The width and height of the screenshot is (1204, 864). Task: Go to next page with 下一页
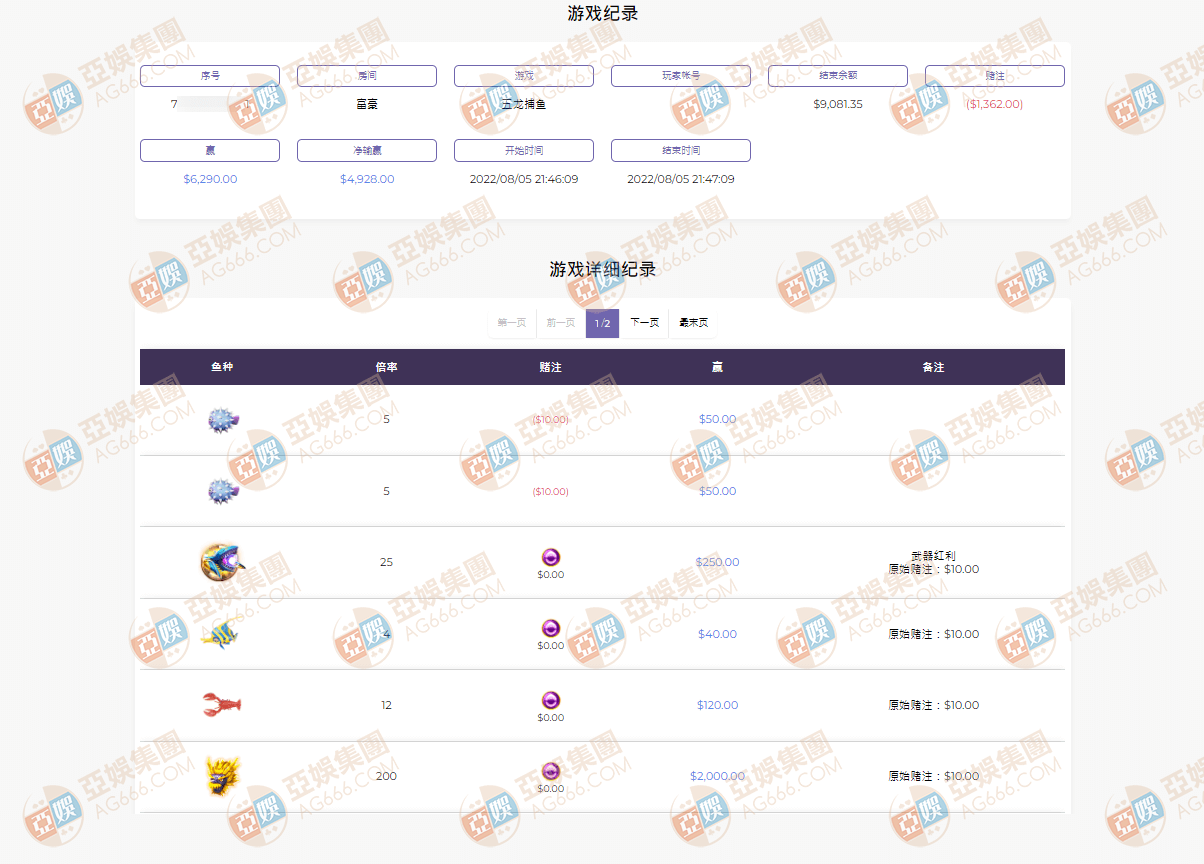click(x=644, y=323)
